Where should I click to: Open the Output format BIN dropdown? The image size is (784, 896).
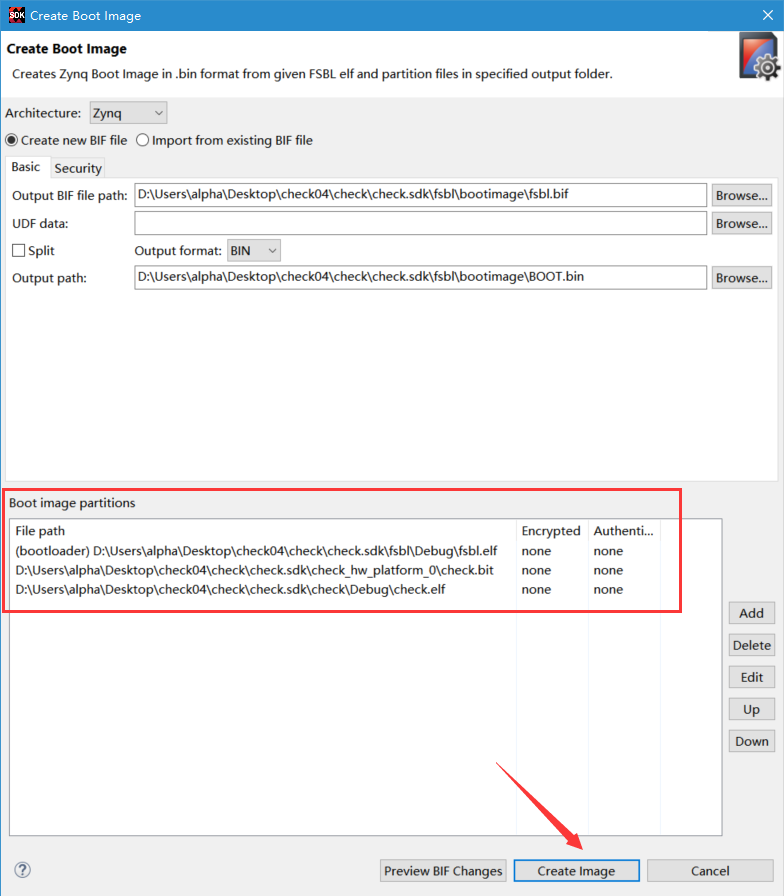(254, 250)
